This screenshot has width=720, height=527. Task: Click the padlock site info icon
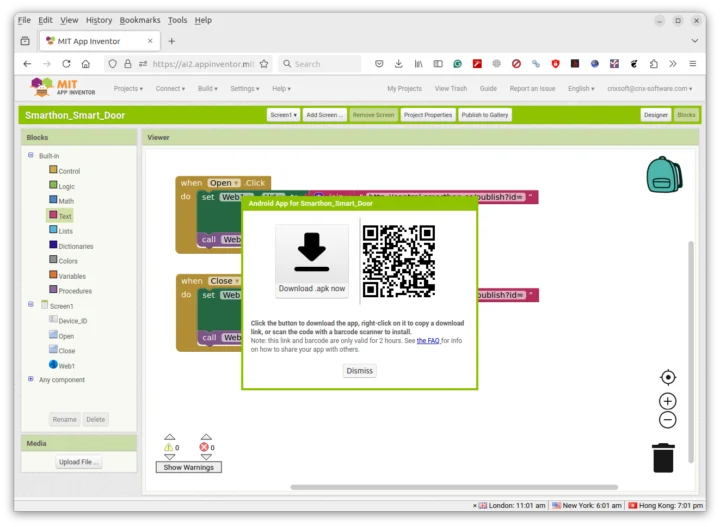(x=128, y=64)
